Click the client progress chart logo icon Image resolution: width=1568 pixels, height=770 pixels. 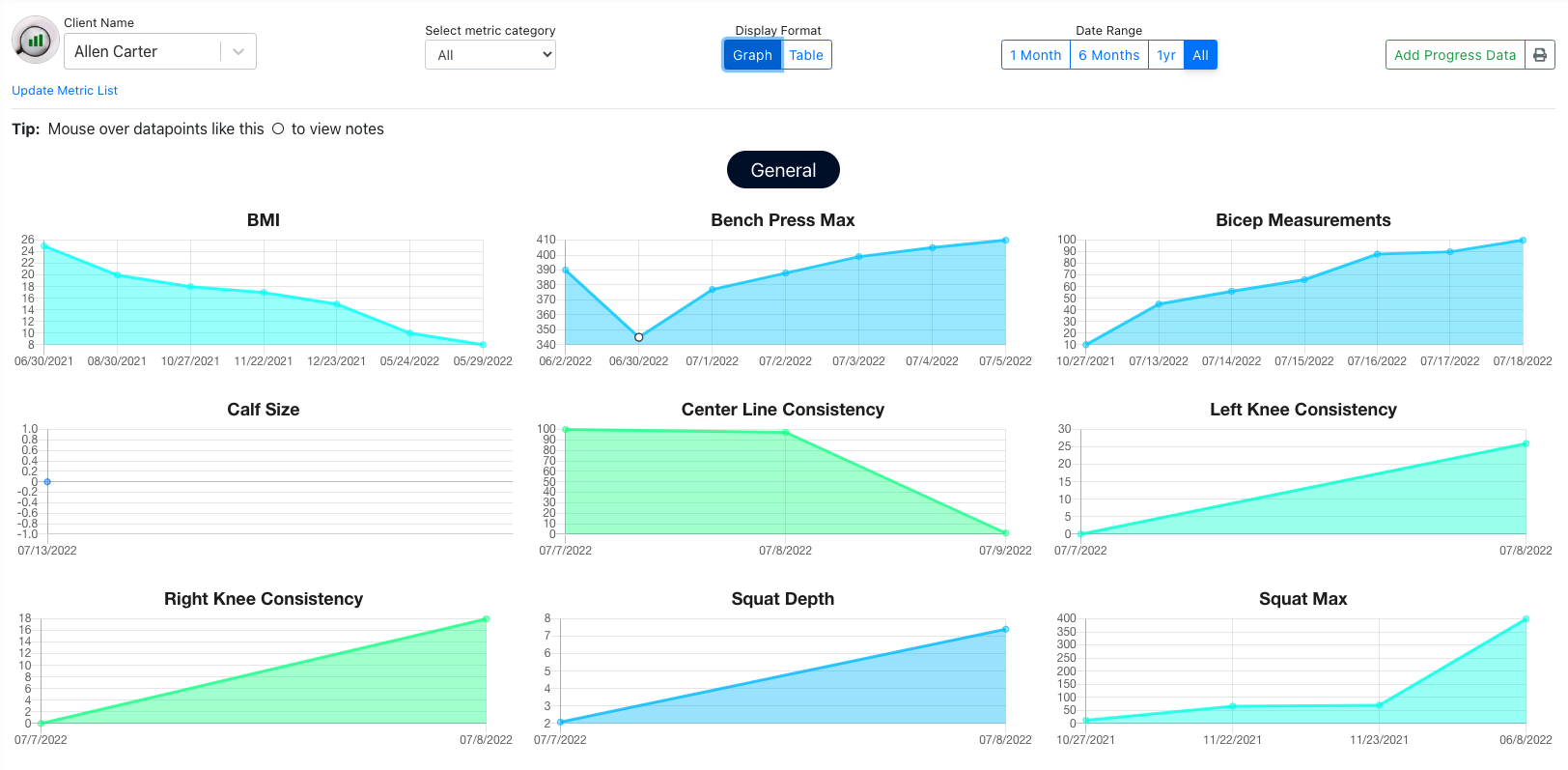(36, 40)
